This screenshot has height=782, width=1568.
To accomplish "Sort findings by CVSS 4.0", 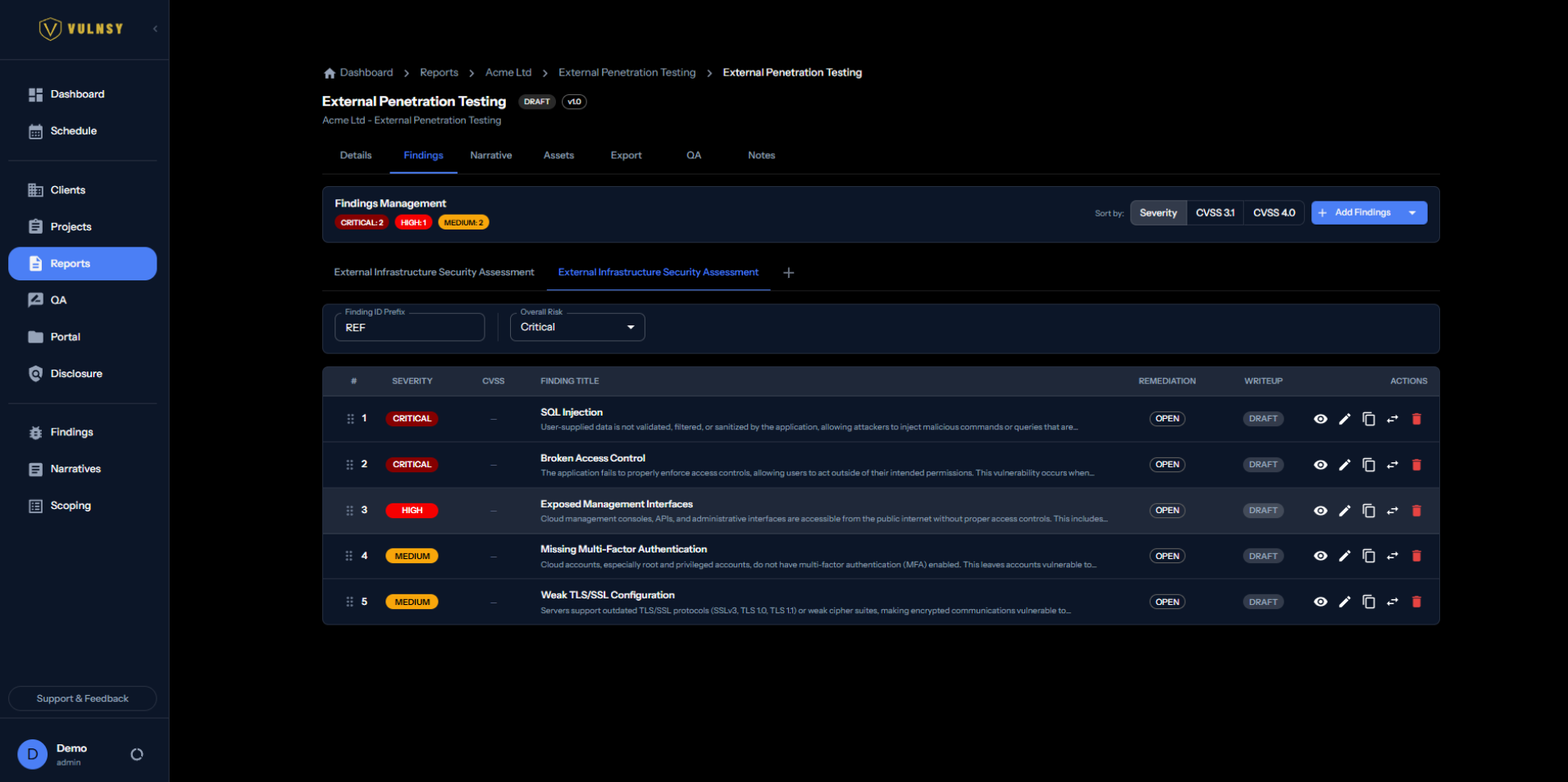I will [1274, 213].
